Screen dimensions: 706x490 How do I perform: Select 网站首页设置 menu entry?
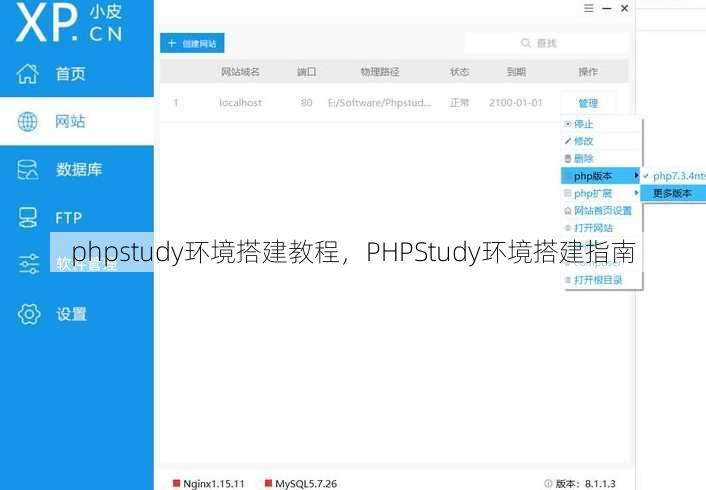point(601,210)
